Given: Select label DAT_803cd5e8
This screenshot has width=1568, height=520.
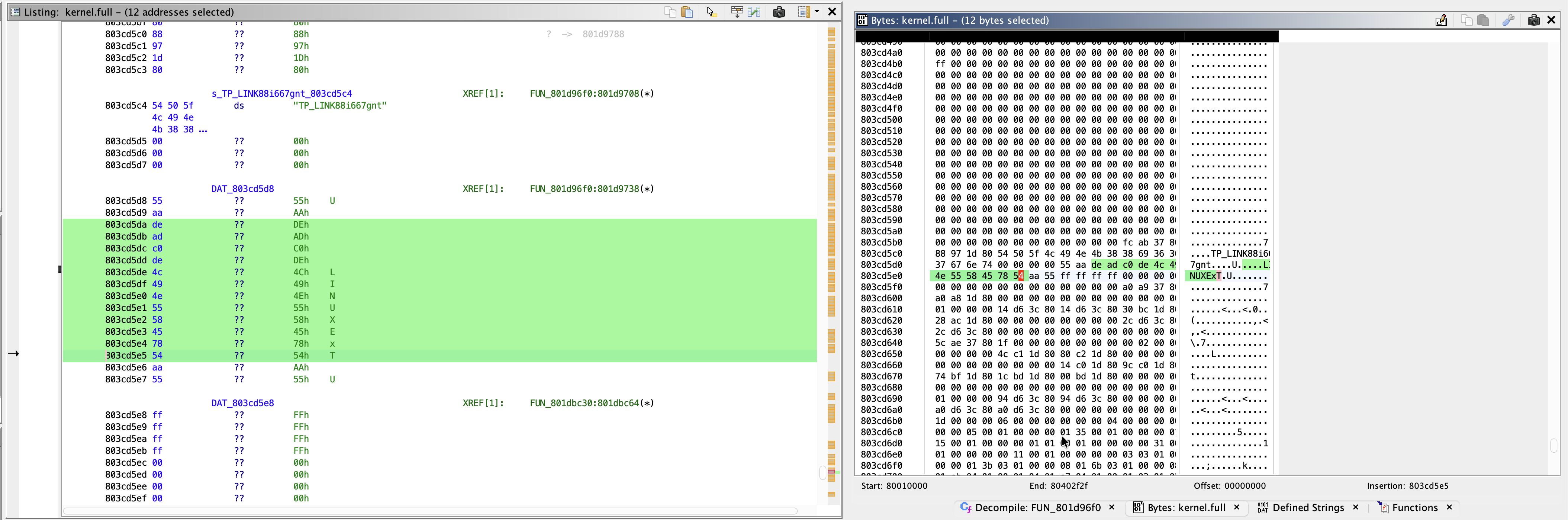Looking at the screenshot, I should click(242, 403).
